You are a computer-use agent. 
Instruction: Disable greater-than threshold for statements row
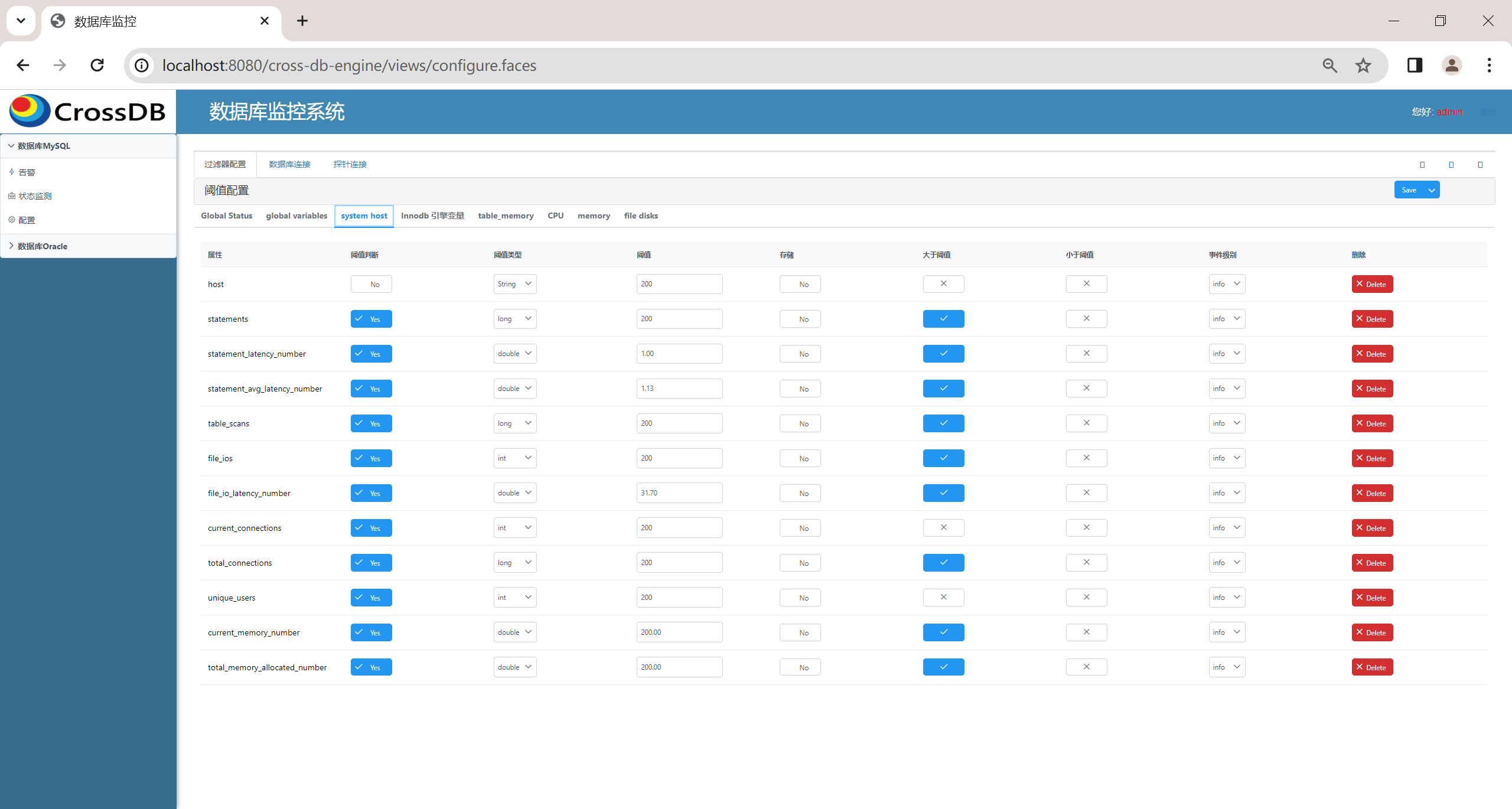point(943,319)
